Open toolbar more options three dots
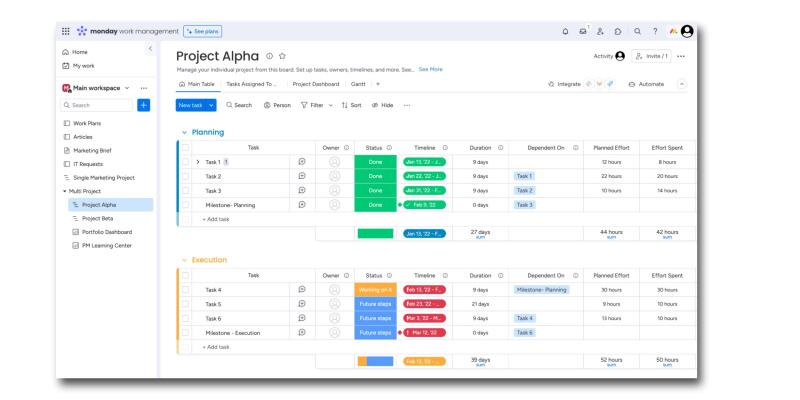Image resolution: width=800 pixels, height=400 pixels. click(407, 105)
